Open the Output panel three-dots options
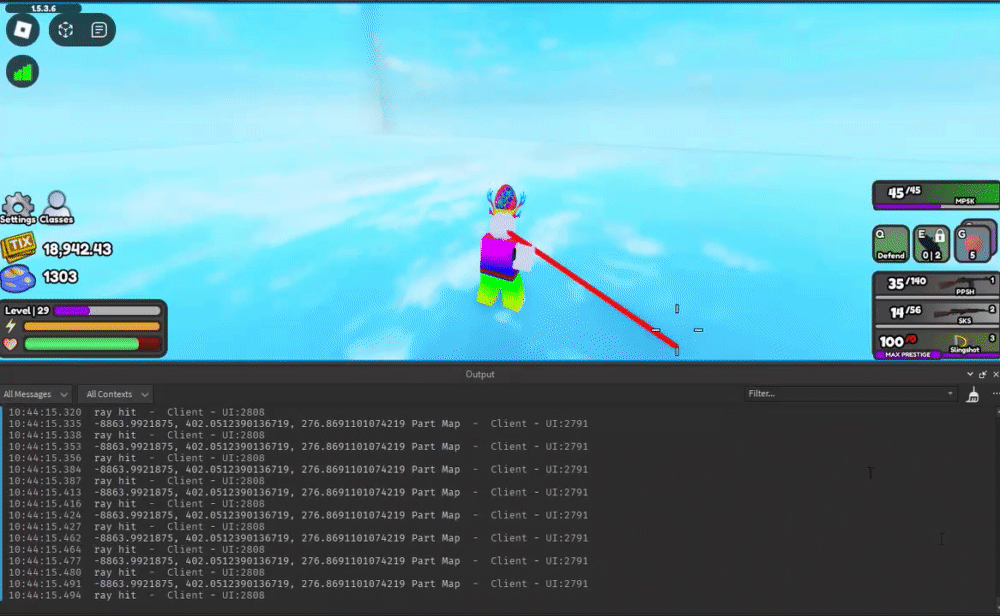This screenshot has width=1000, height=616. click(x=996, y=394)
